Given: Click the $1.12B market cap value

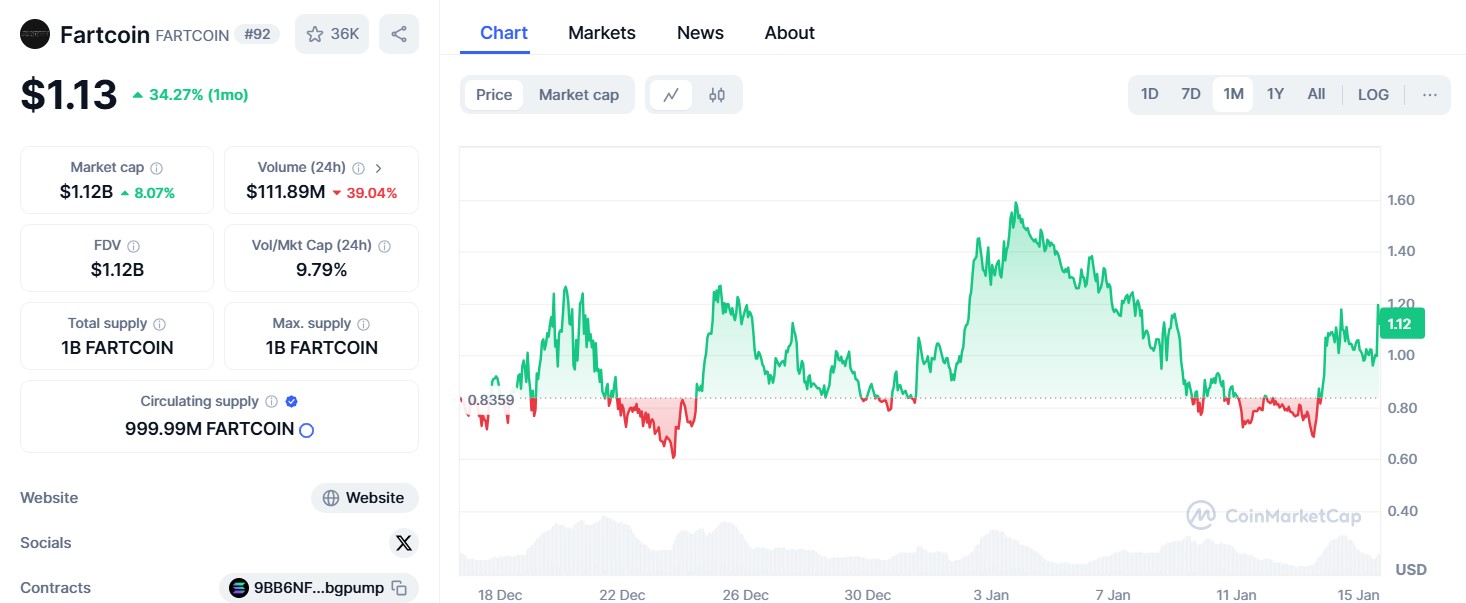Looking at the screenshot, I should coord(86,192).
